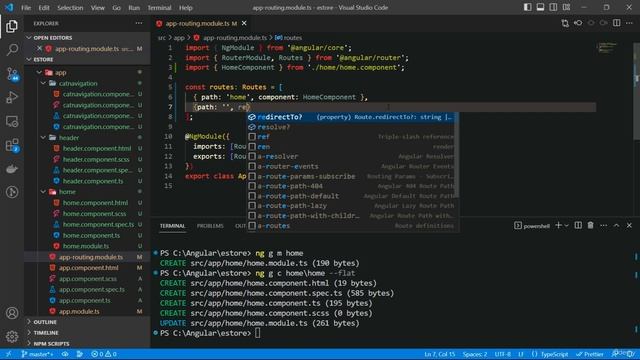Collapse the header folder
Screen dimensions: 640x360
pyautogui.click(x=43, y=138)
